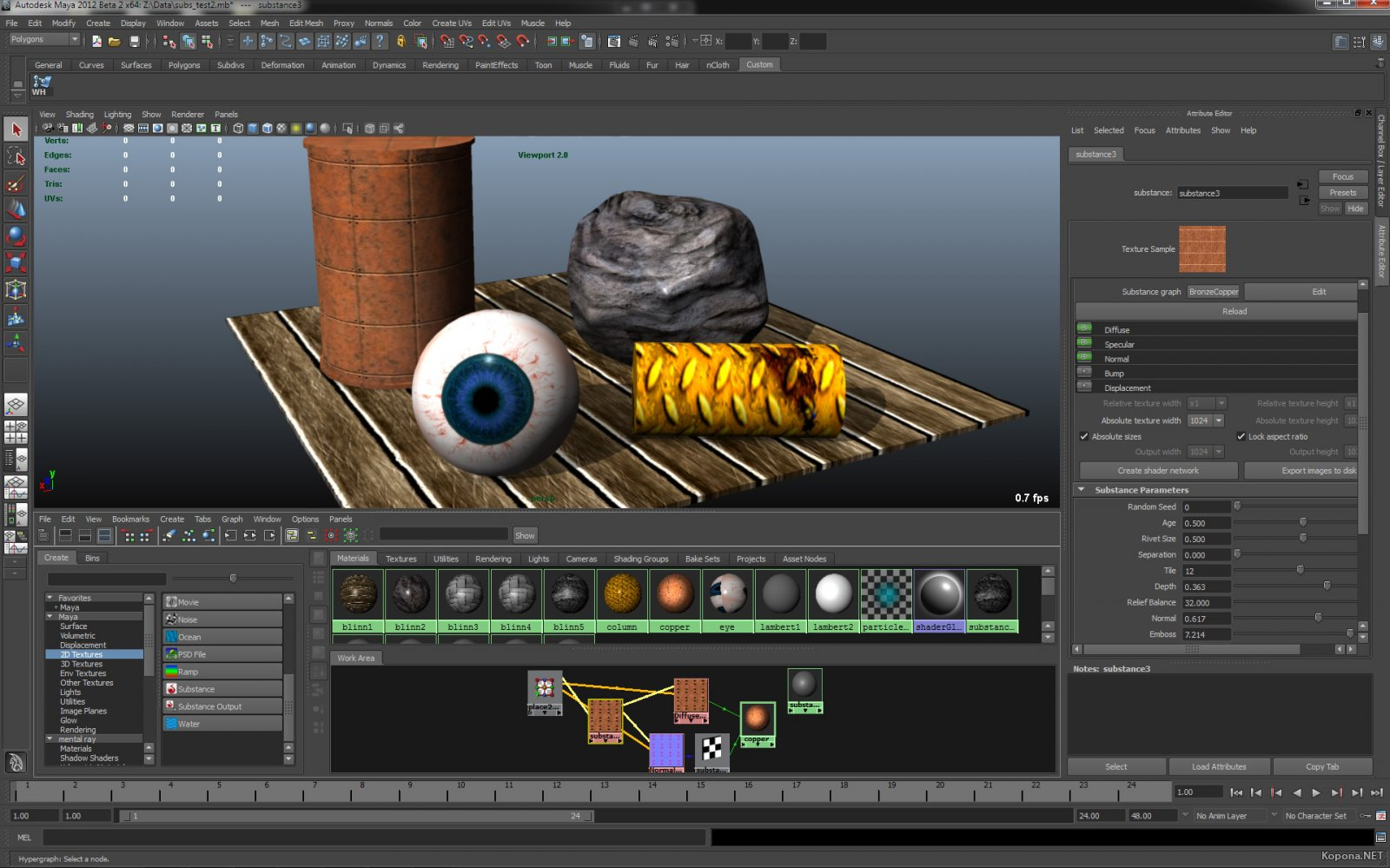The height and width of the screenshot is (868, 1390).
Task: Open the Create UVs menu
Action: [452, 23]
